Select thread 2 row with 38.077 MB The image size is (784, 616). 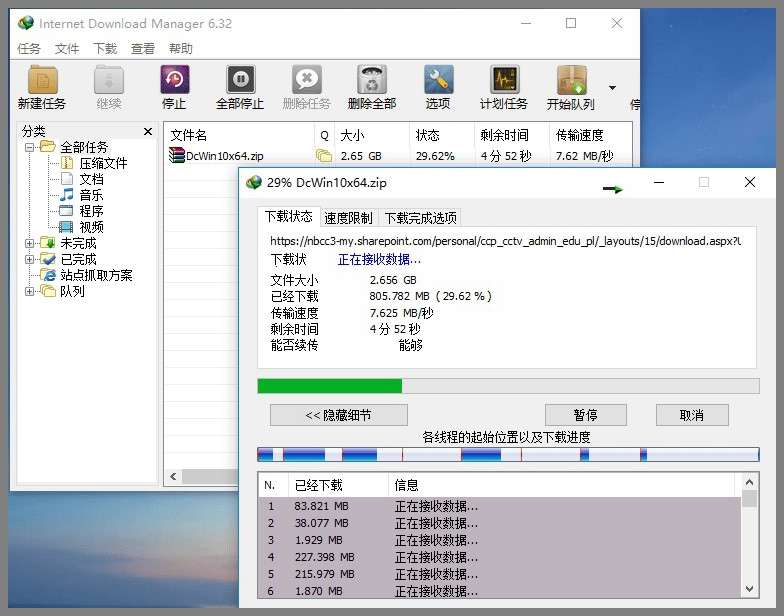pyautogui.click(x=500, y=523)
